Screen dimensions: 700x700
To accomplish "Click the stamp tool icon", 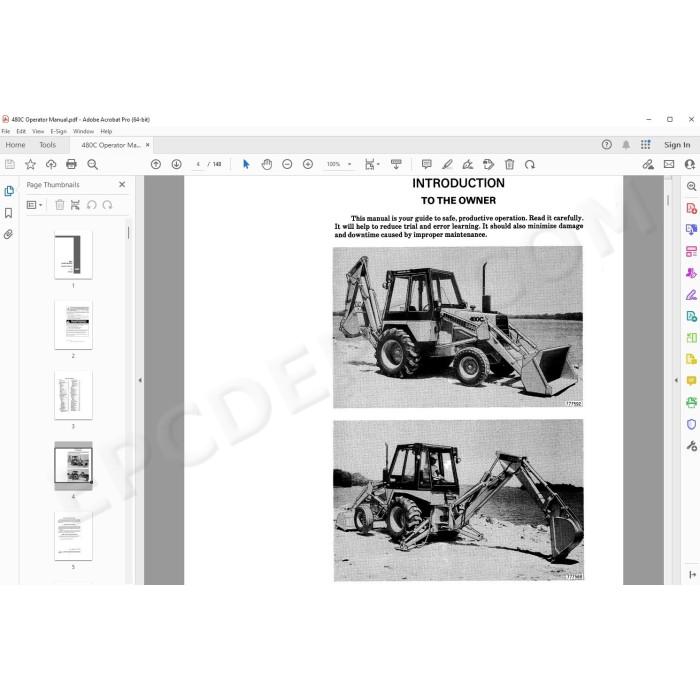I will tap(488, 164).
